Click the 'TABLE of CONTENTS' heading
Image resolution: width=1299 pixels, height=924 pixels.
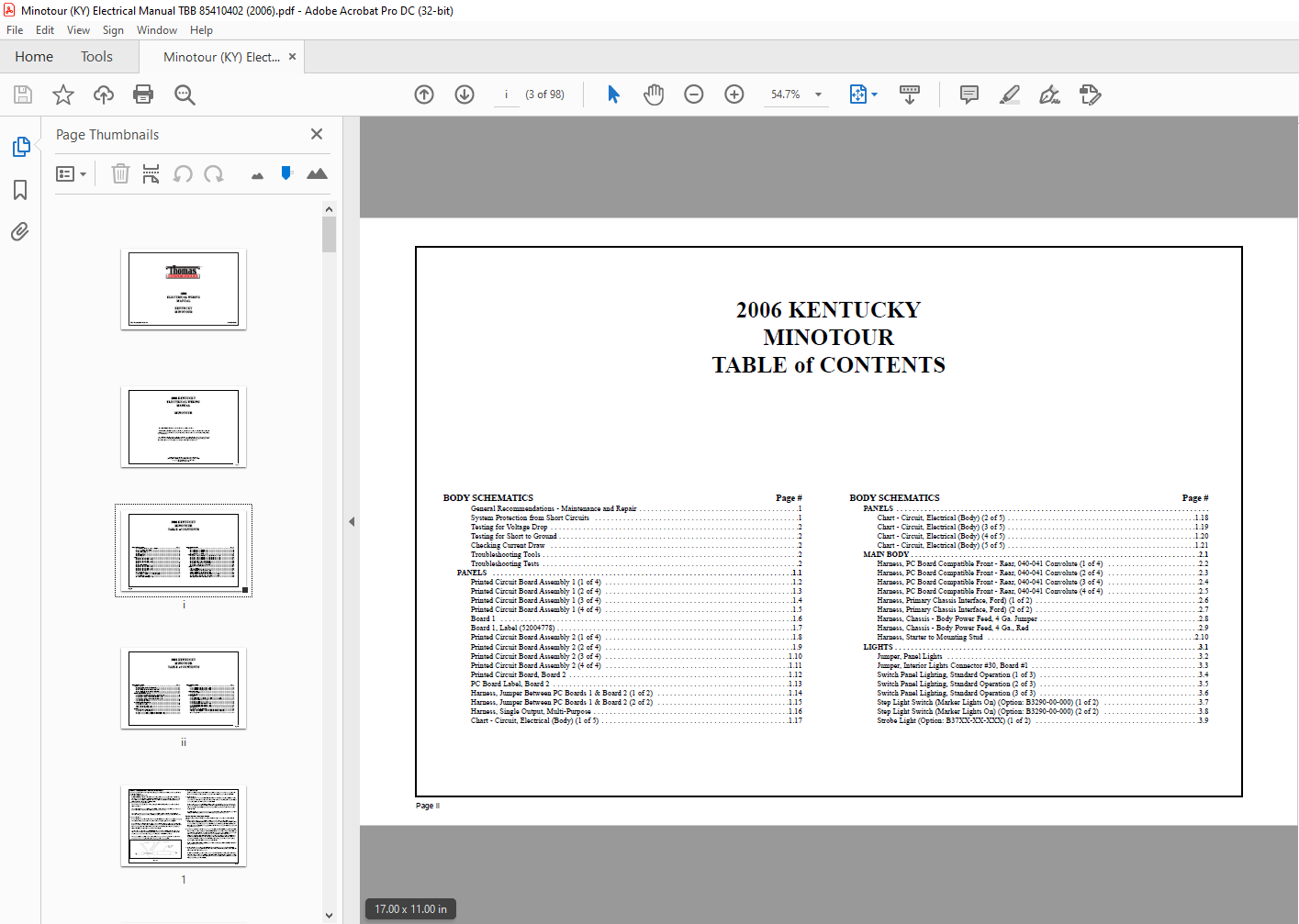click(x=828, y=365)
